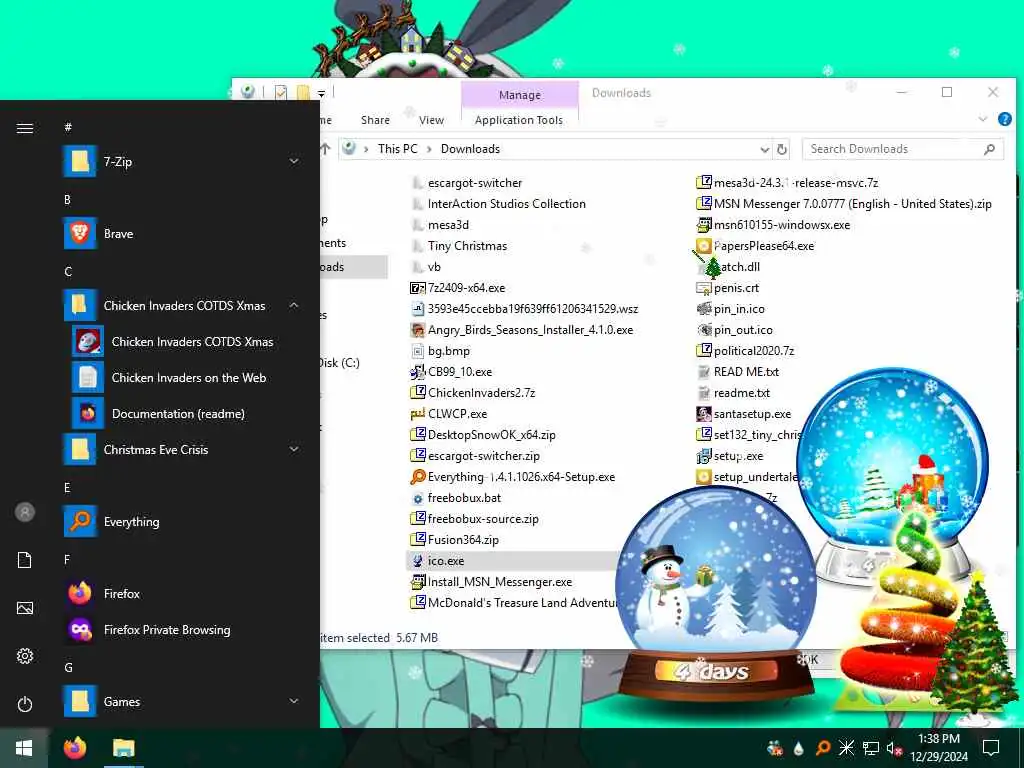
Task: Select the Tiny Christmas folder
Action: (x=458, y=246)
